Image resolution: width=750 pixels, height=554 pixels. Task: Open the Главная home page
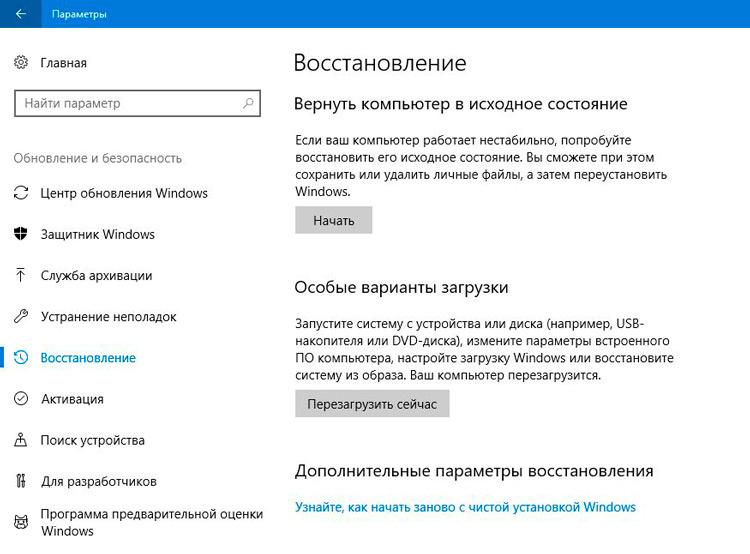pyautogui.click(x=64, y=63)
